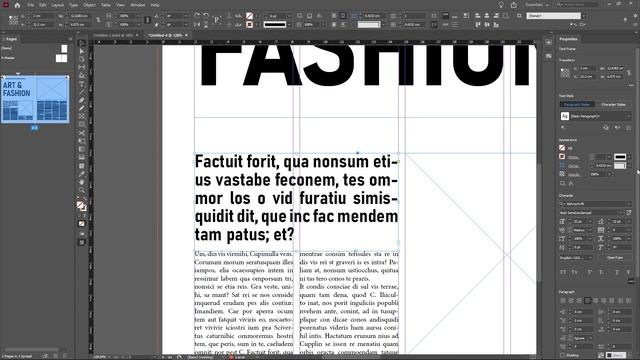
Task: Toggle Small Caps (Tr) in Character section
Action: tap(575, 272)
